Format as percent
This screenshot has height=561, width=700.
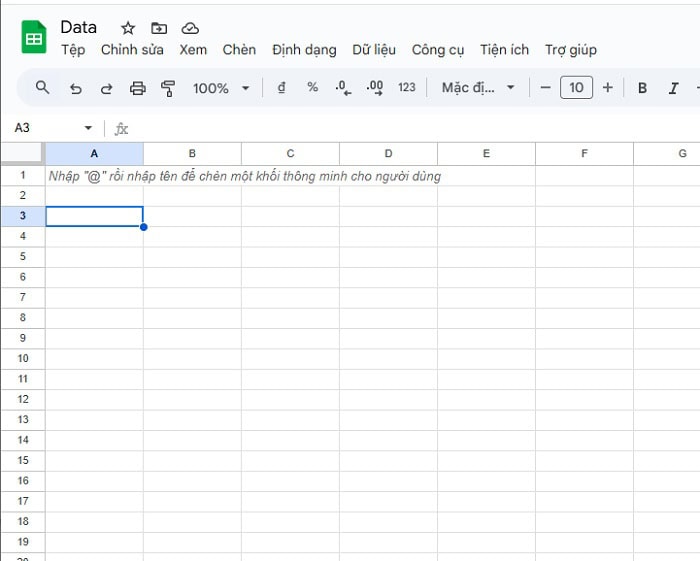(312, 88)
